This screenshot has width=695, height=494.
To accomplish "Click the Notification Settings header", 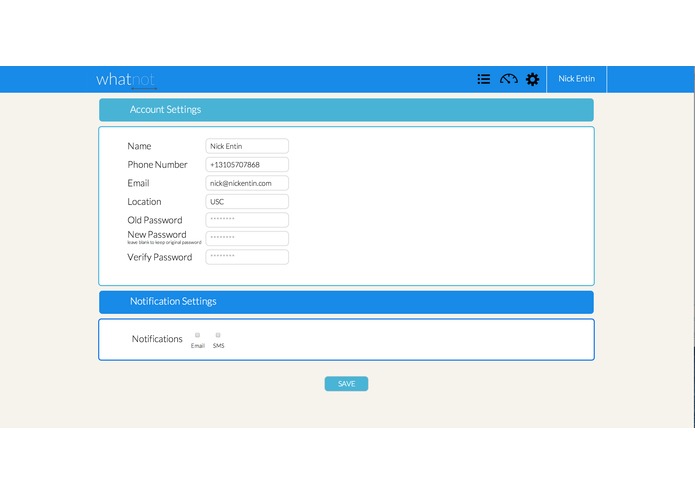I will (346, 302).
